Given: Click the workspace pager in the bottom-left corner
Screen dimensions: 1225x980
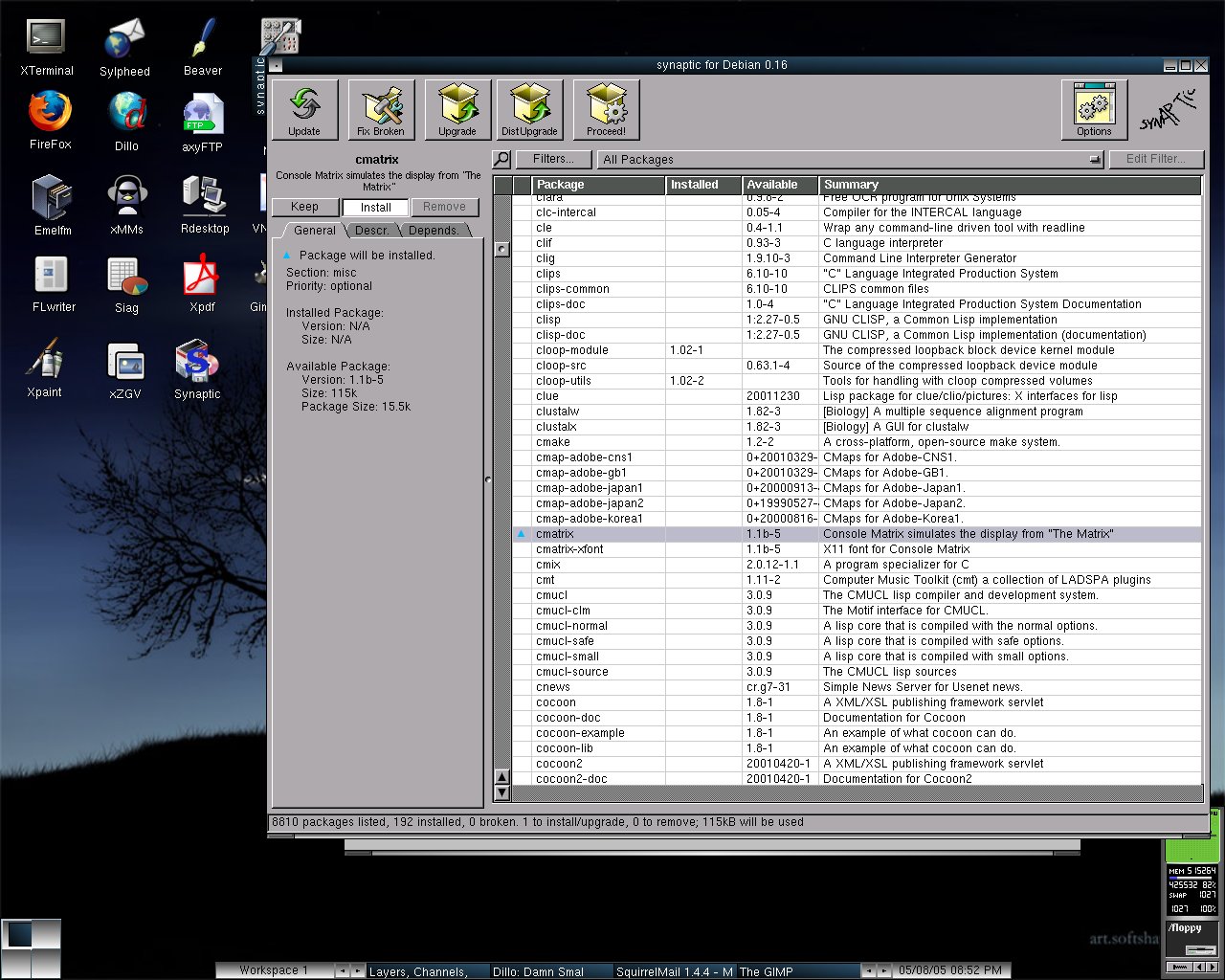Looking at the screenshot, I should pos(31,947).
